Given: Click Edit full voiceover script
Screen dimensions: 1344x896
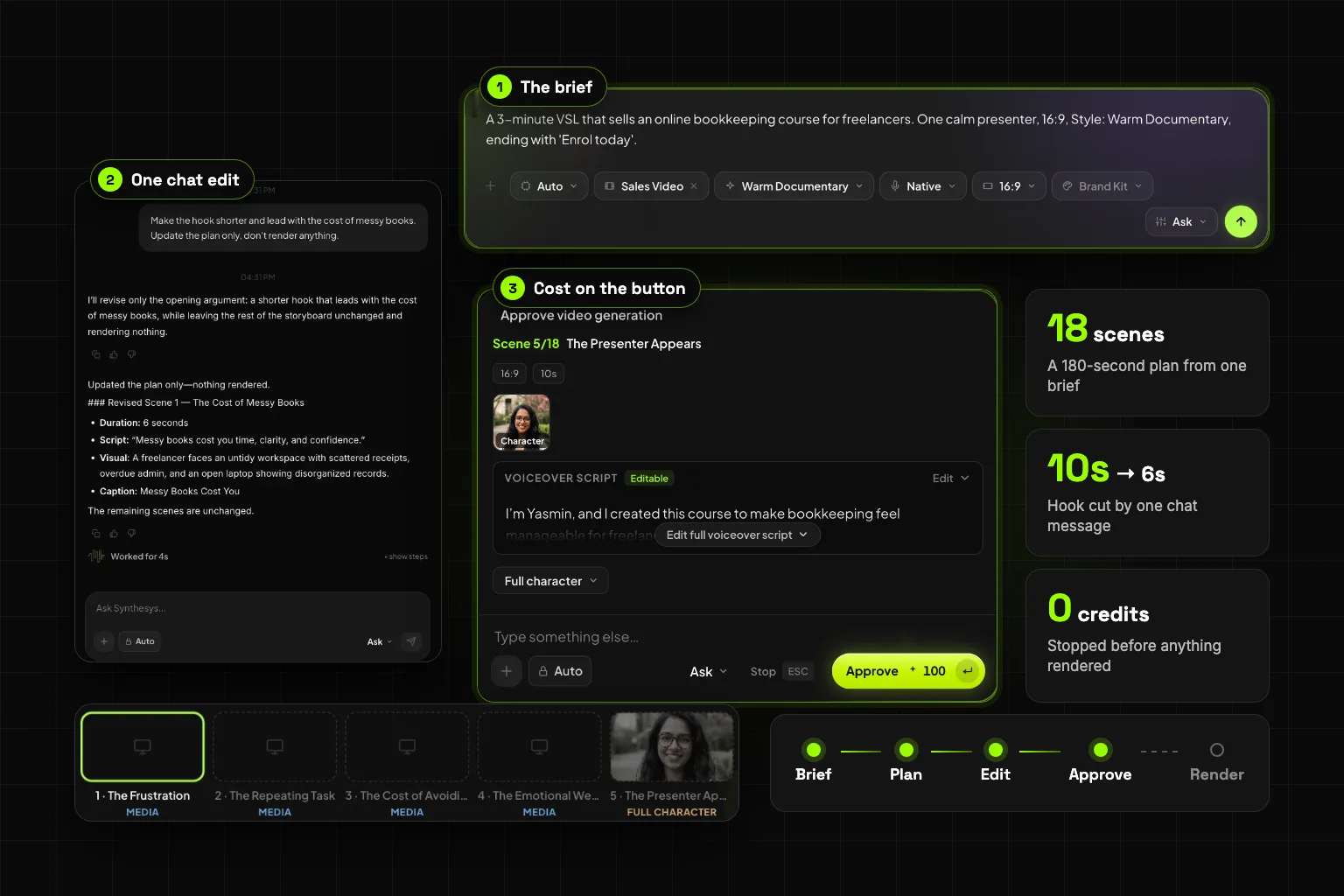Looking at the screenshot, I should click(x=738, y=535).
